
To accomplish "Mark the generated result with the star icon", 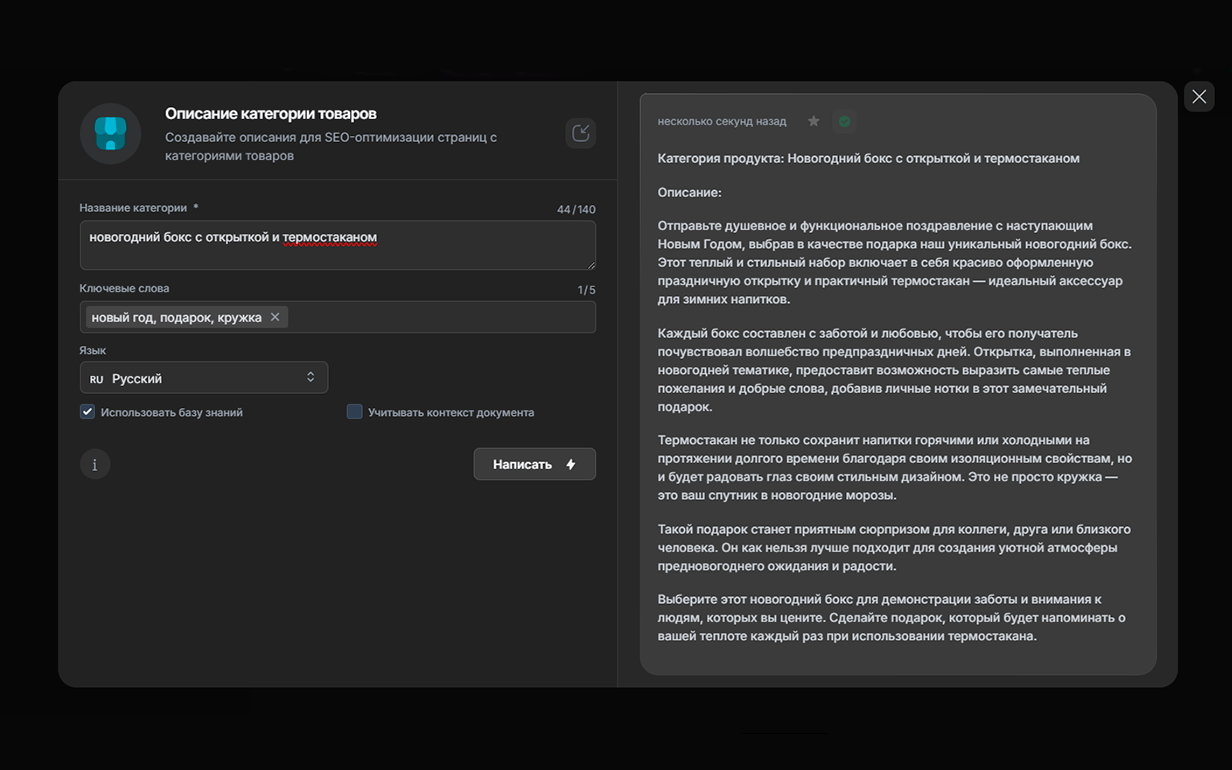I will coord(814,121).
